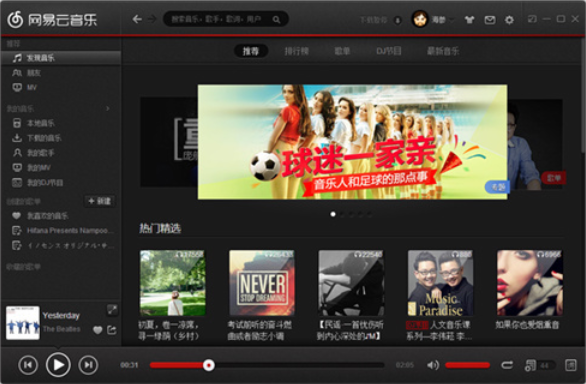Open the playlist queue icon

[531, 365]
